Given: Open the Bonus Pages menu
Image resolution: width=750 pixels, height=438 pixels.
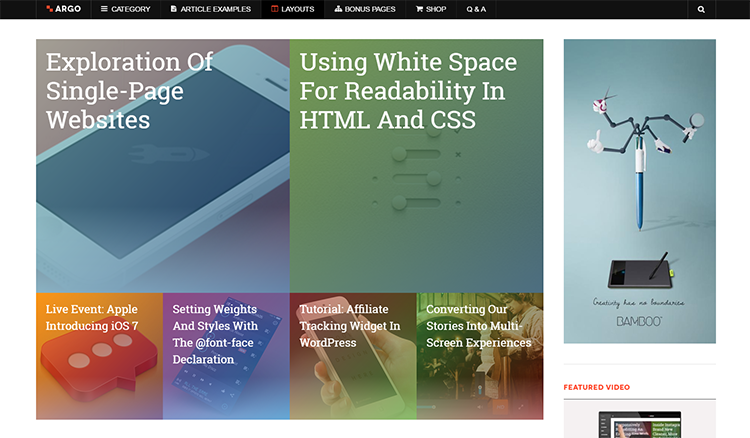Looking at the screenshot, I should (x=370, y=9).
